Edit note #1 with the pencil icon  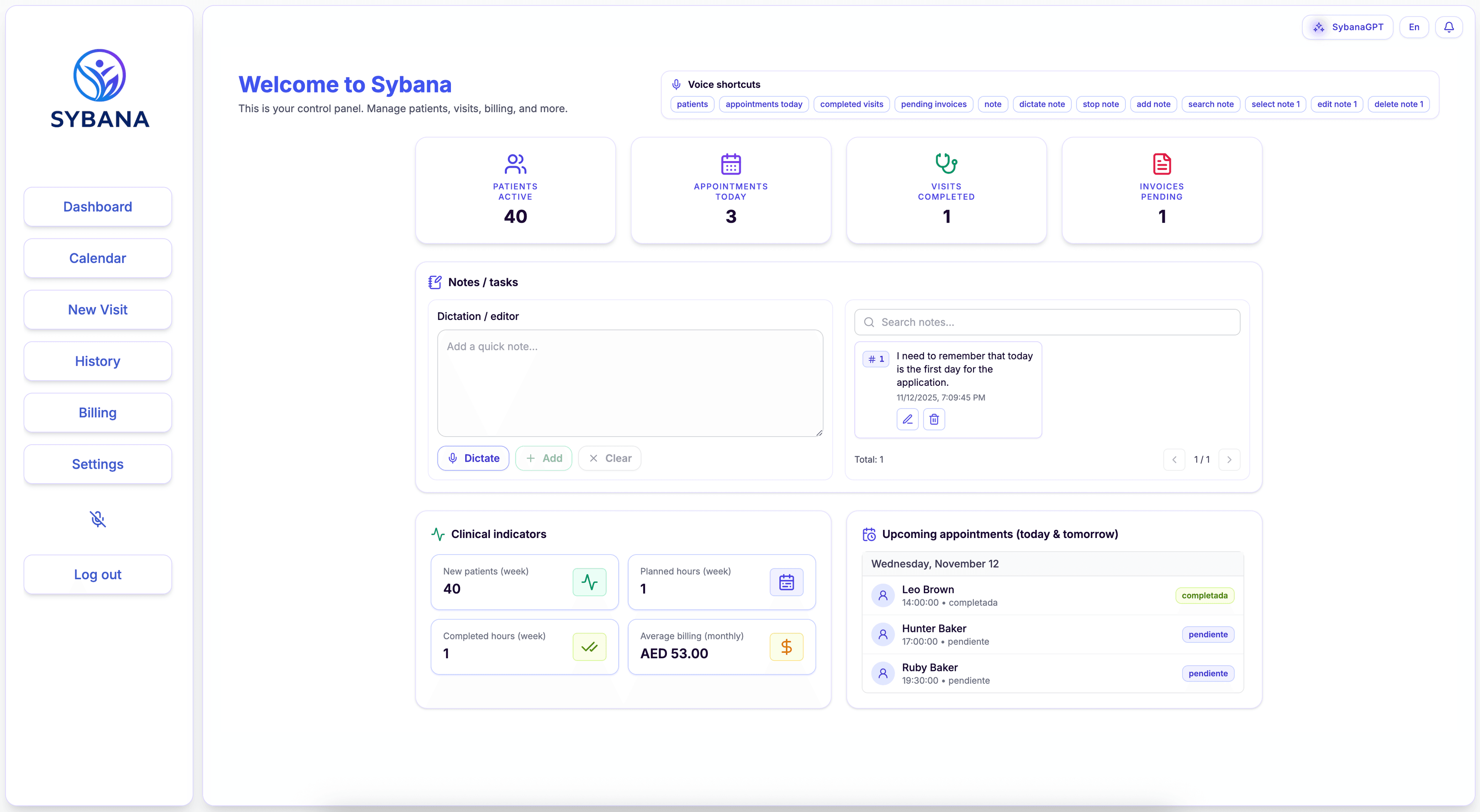click(908, 419)
